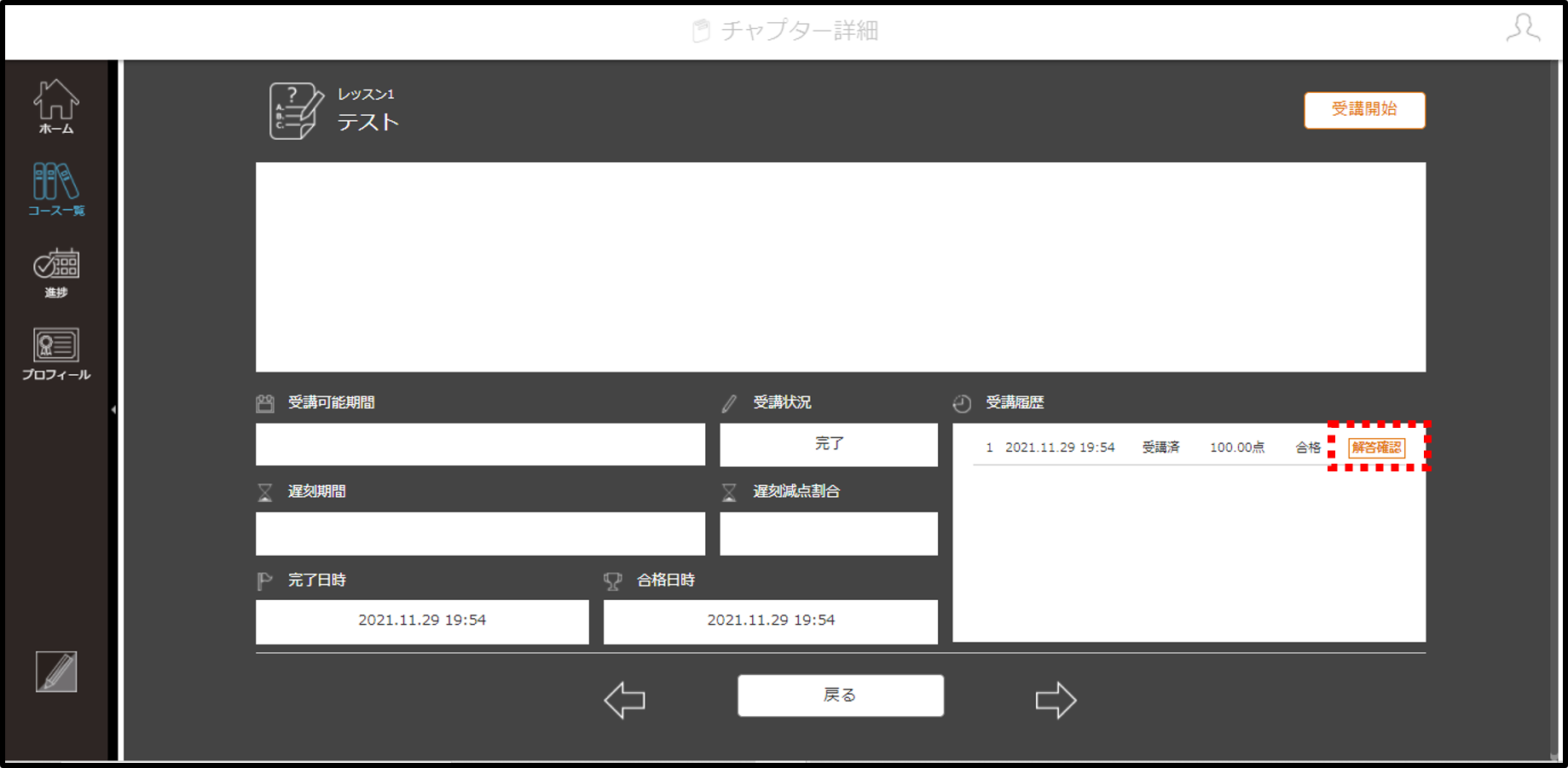
Task: Click the 完了日時 flag icon
Action: (x=264, y=580)
